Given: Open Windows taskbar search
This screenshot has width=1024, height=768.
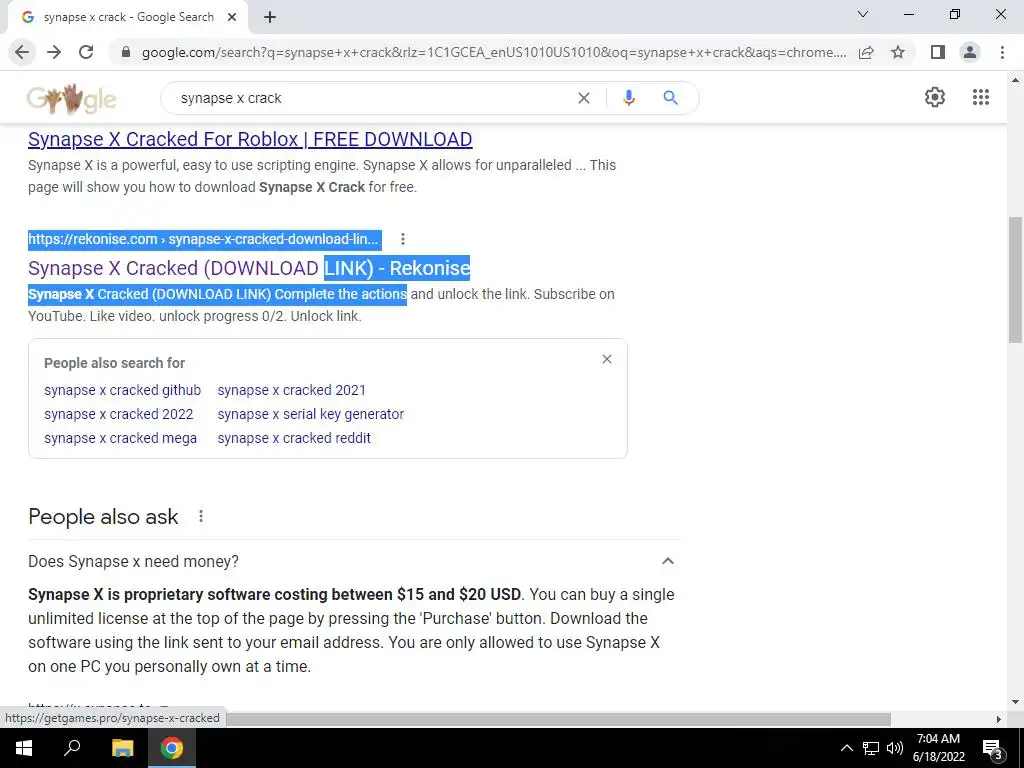Looking at the screenshot, I should click(x=72, y=748).
